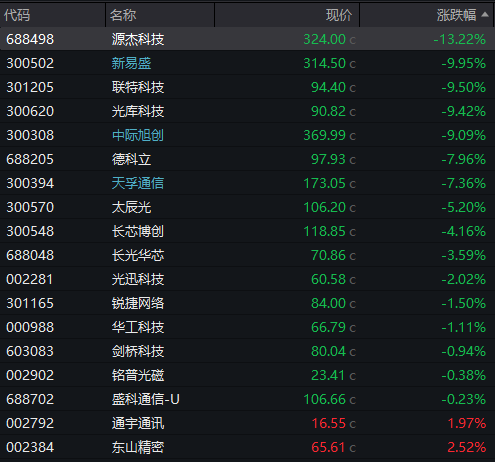Click stock code 300570

point(30,207)
